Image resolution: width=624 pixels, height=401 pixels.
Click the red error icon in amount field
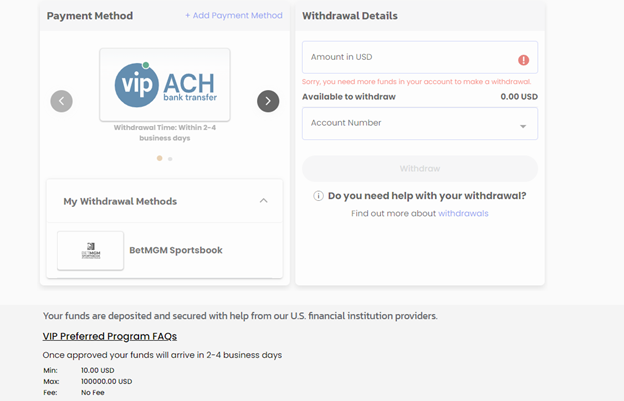pyautogui.click(x=523, y=60)
